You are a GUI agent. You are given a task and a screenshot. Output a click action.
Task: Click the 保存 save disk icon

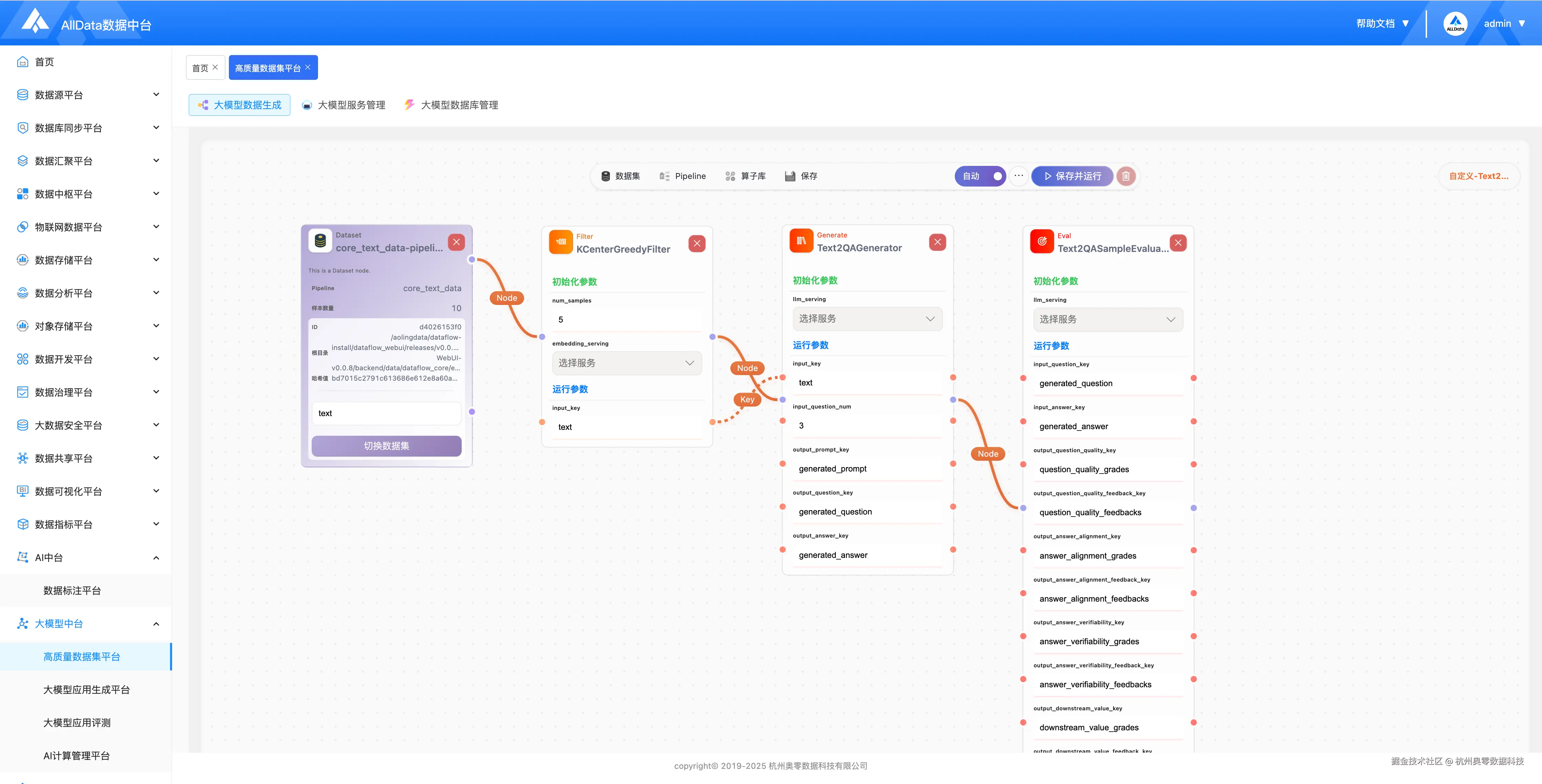[x=790, y=176]
